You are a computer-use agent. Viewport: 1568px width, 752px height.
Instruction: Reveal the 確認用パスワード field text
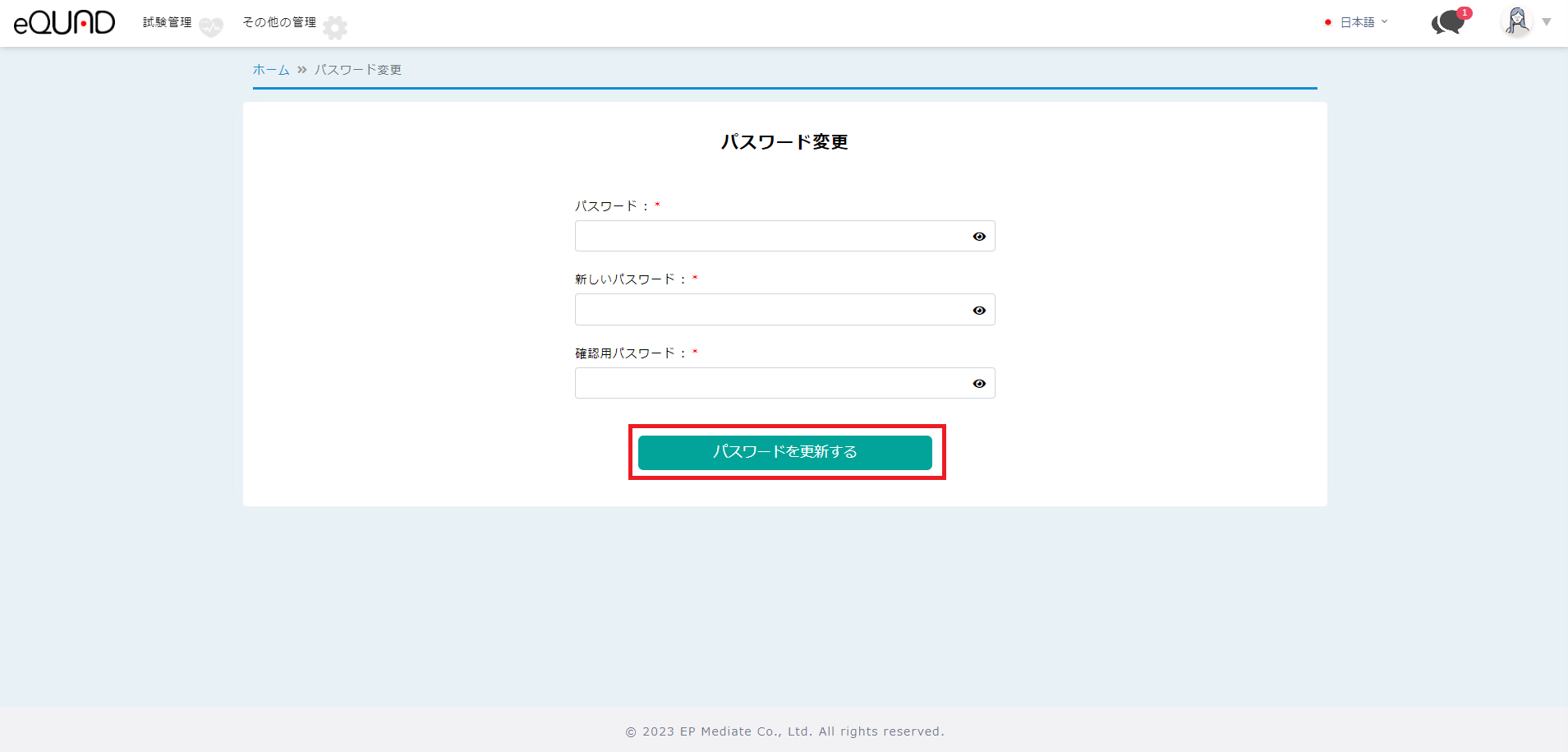click(x=979, y=384)
